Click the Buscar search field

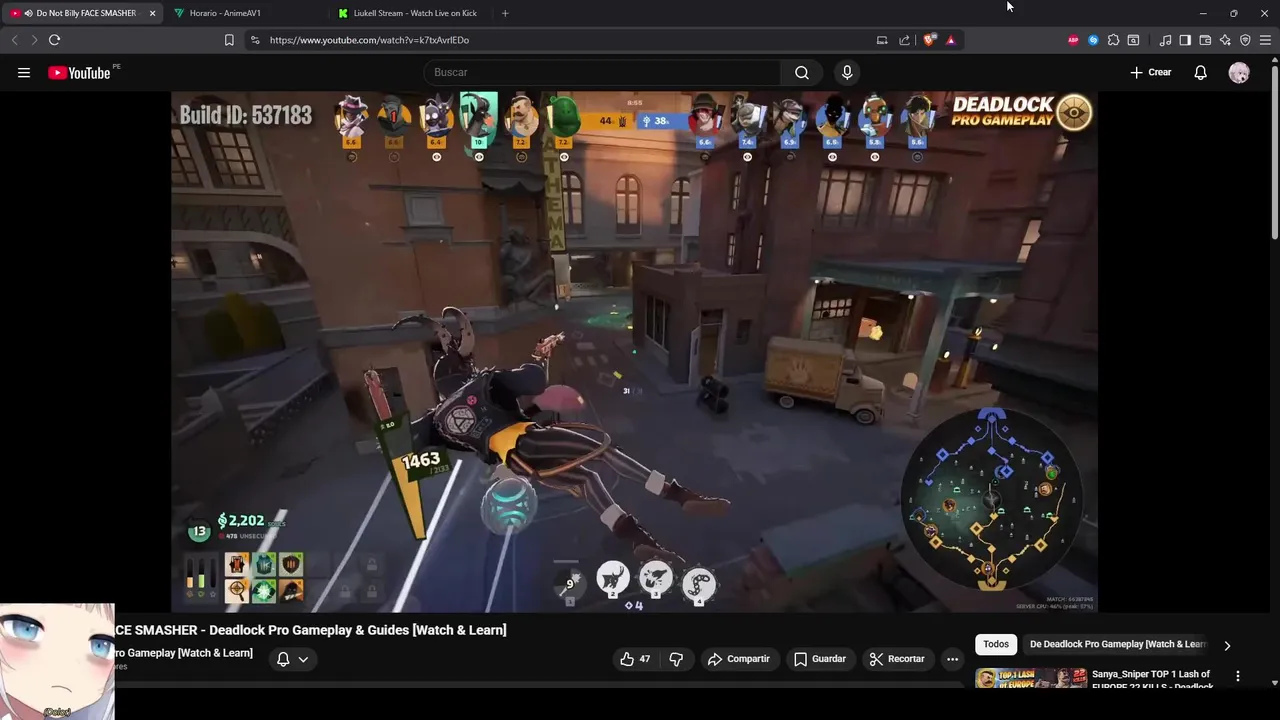[603, 72]
